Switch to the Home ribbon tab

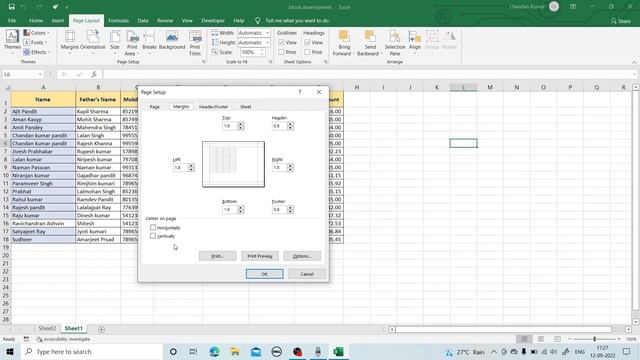coord(36,20)
